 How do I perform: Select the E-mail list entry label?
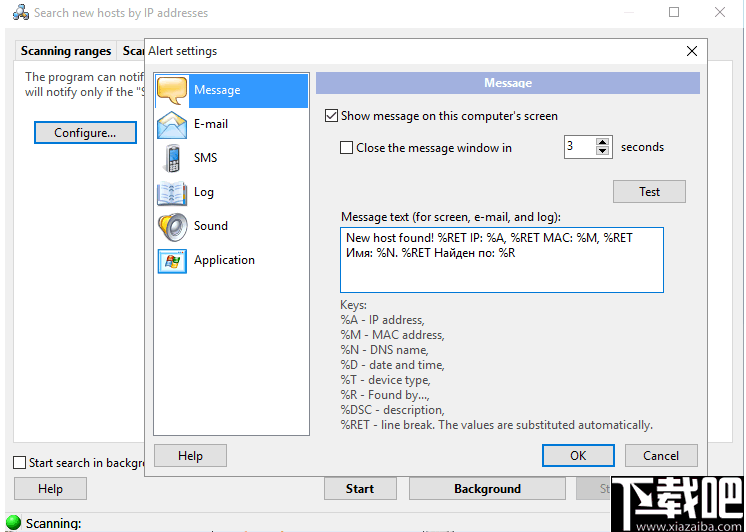(x=211, y=124)
